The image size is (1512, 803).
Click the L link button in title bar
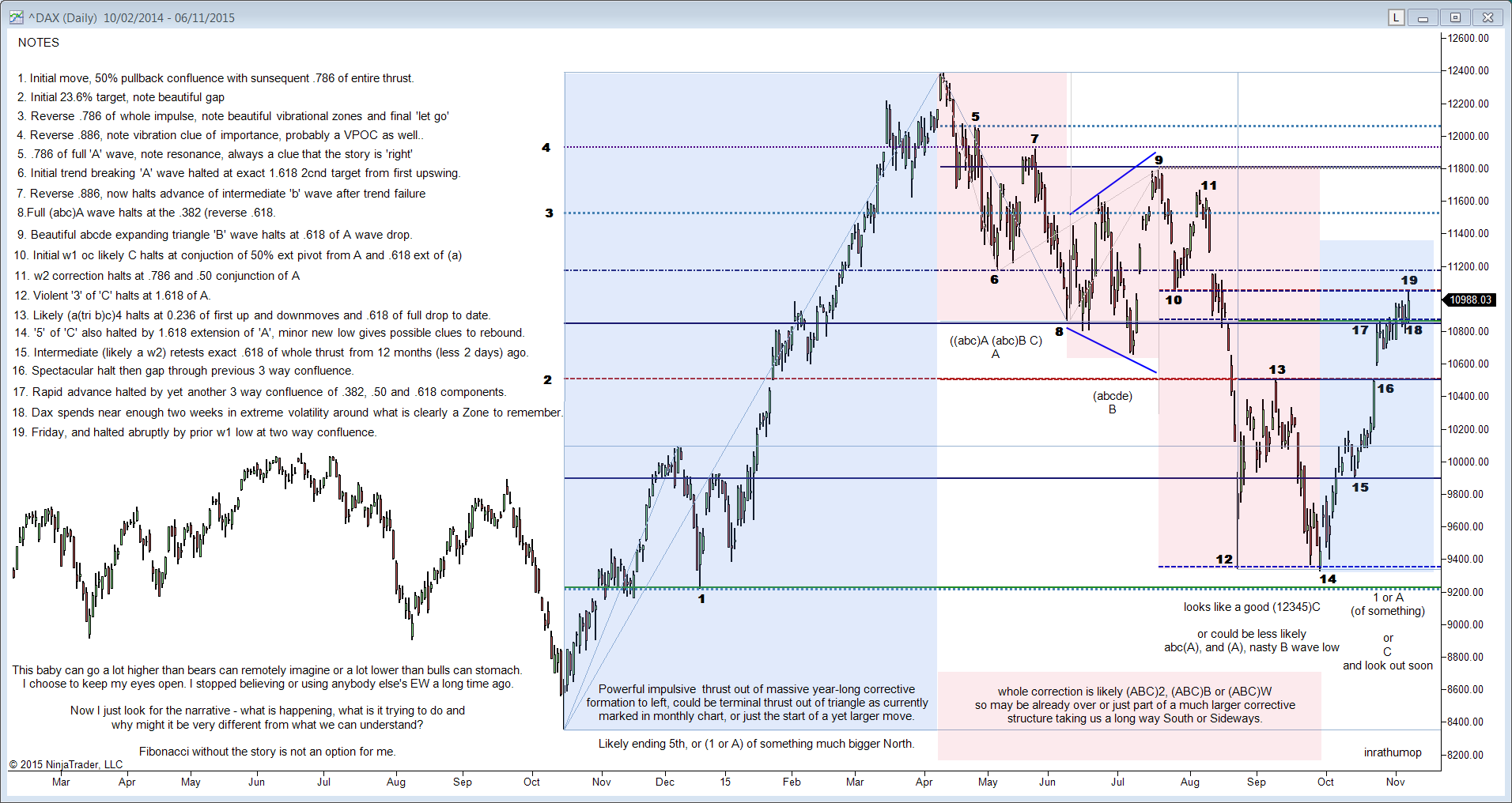(1397, 17)
